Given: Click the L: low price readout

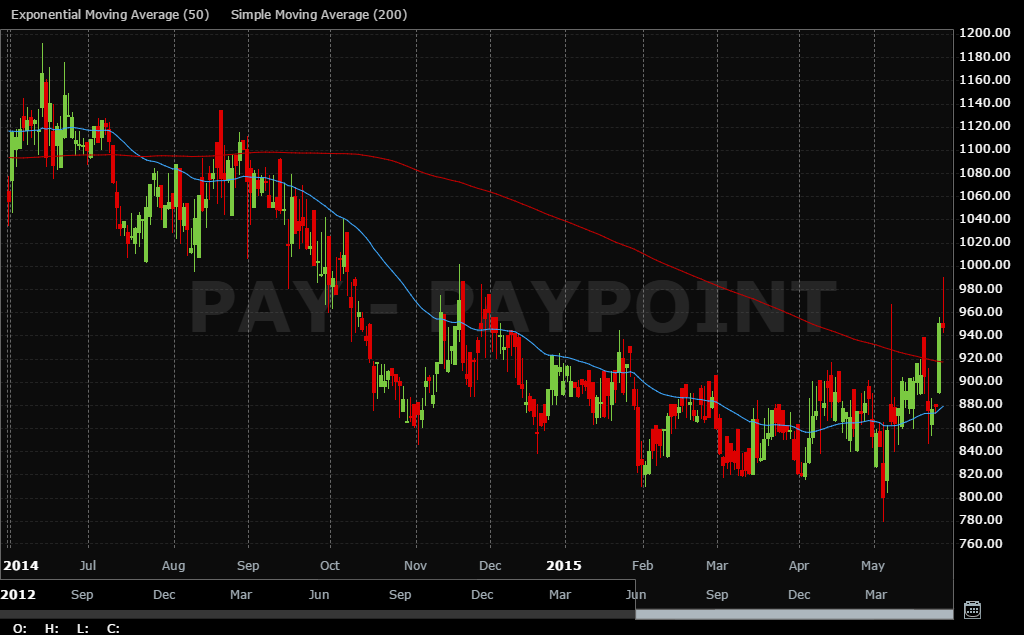Looking at the screenshot, I should pos(82,628).
